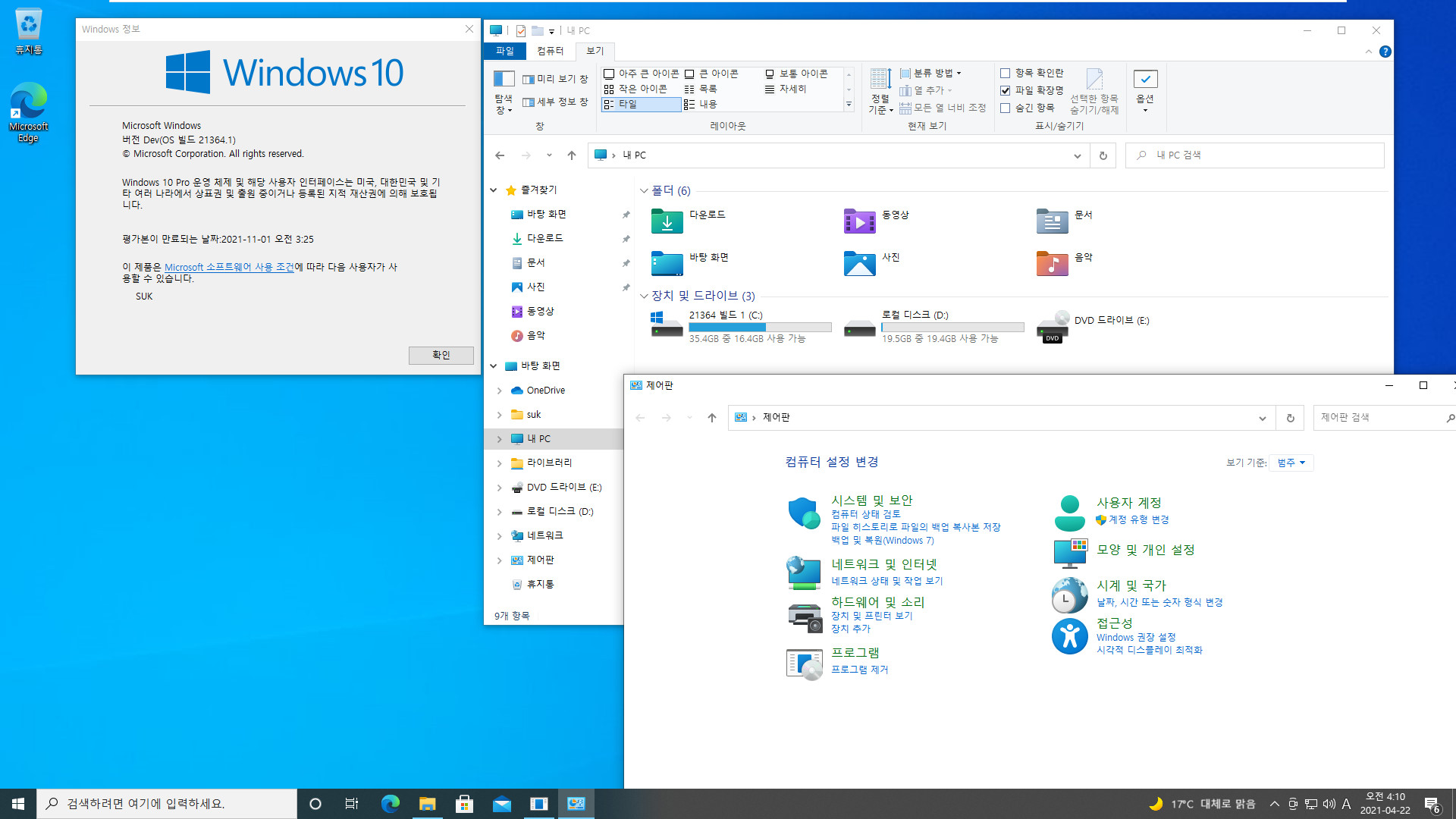Screen dimensions: 1456x819
Task: Open 모양 및 개인 설정 monitor icon
Action: tap(1070, 553)
